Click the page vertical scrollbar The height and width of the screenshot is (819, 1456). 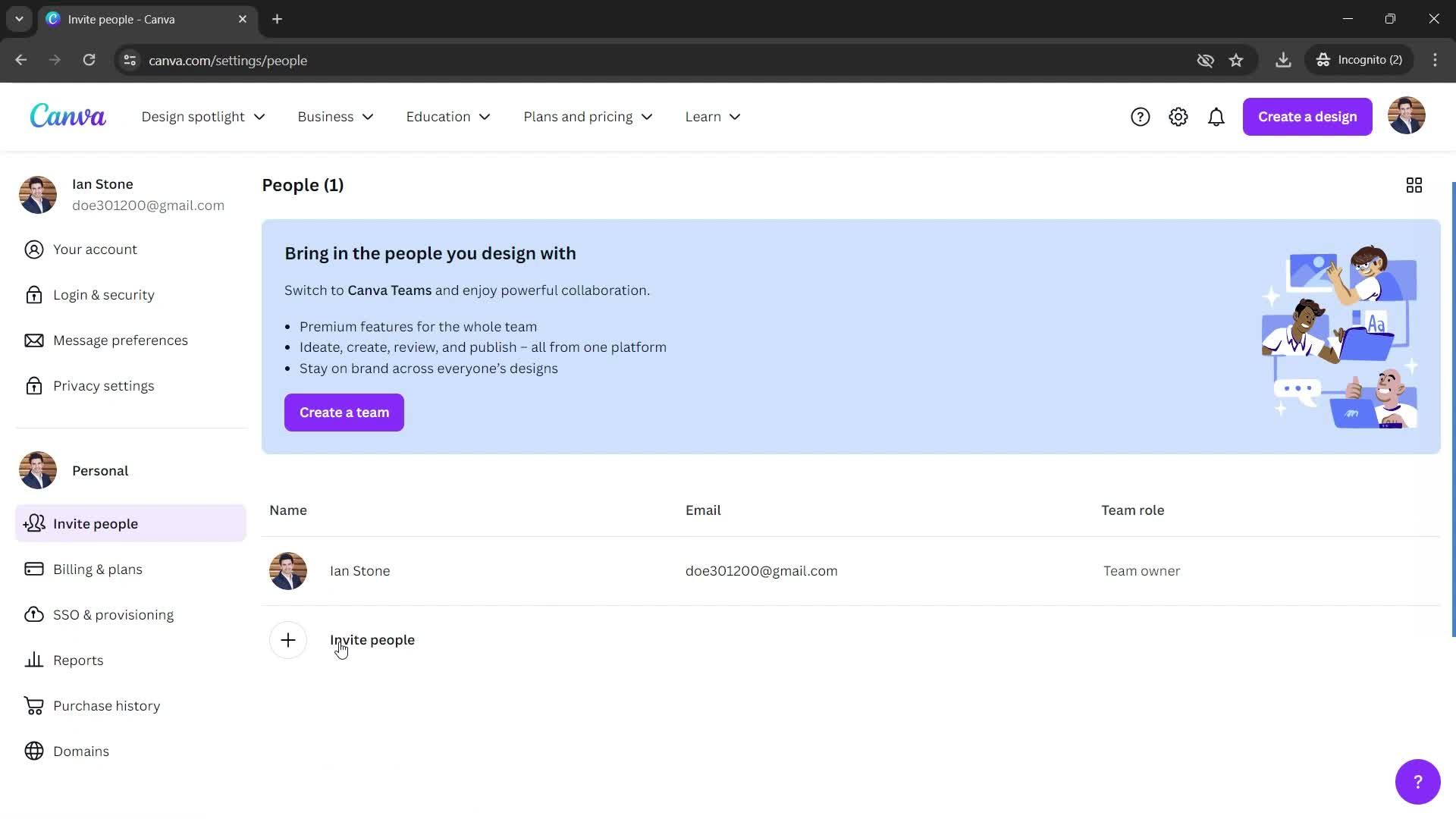click(1453, 409)
